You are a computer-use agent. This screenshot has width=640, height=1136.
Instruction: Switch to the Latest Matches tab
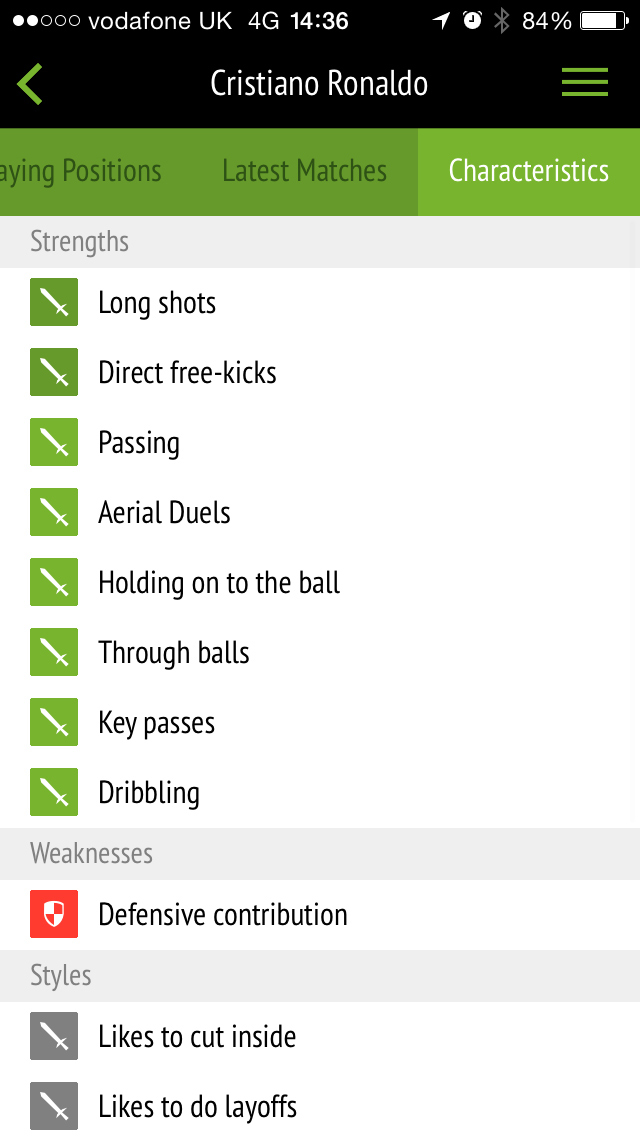coord(304,171)
